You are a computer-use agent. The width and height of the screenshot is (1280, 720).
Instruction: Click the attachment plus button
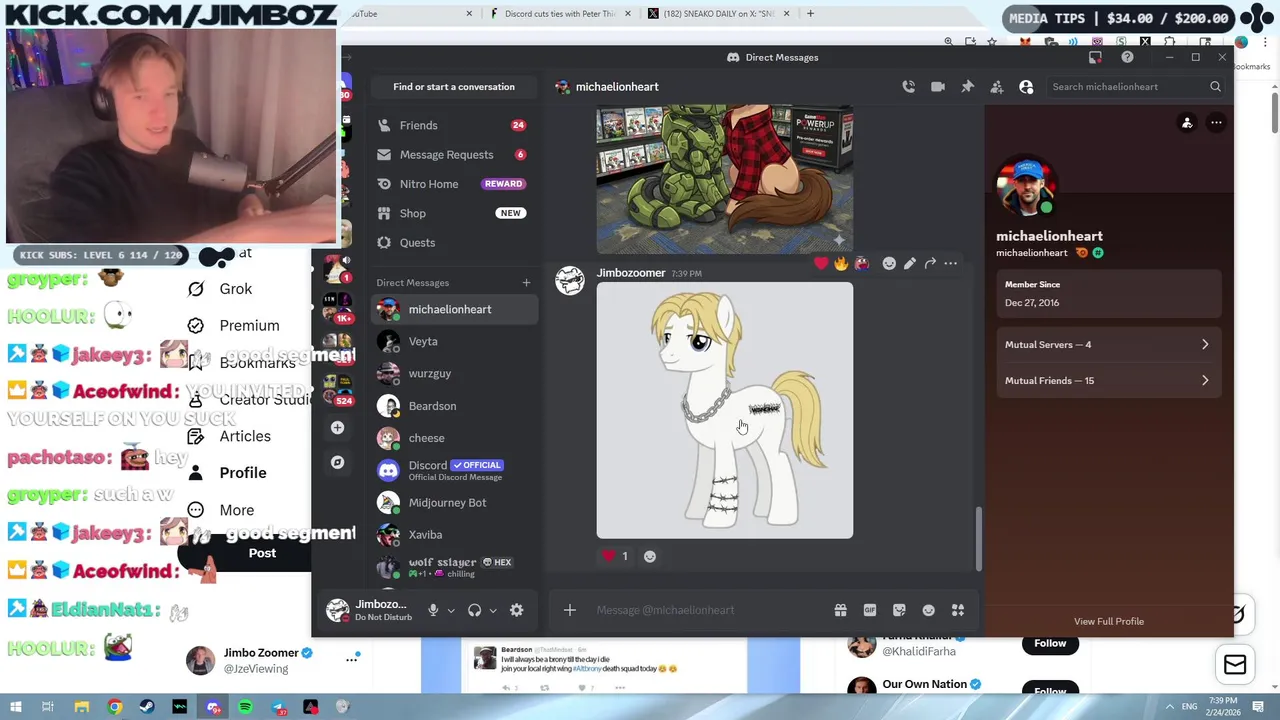tap(569, 610)
